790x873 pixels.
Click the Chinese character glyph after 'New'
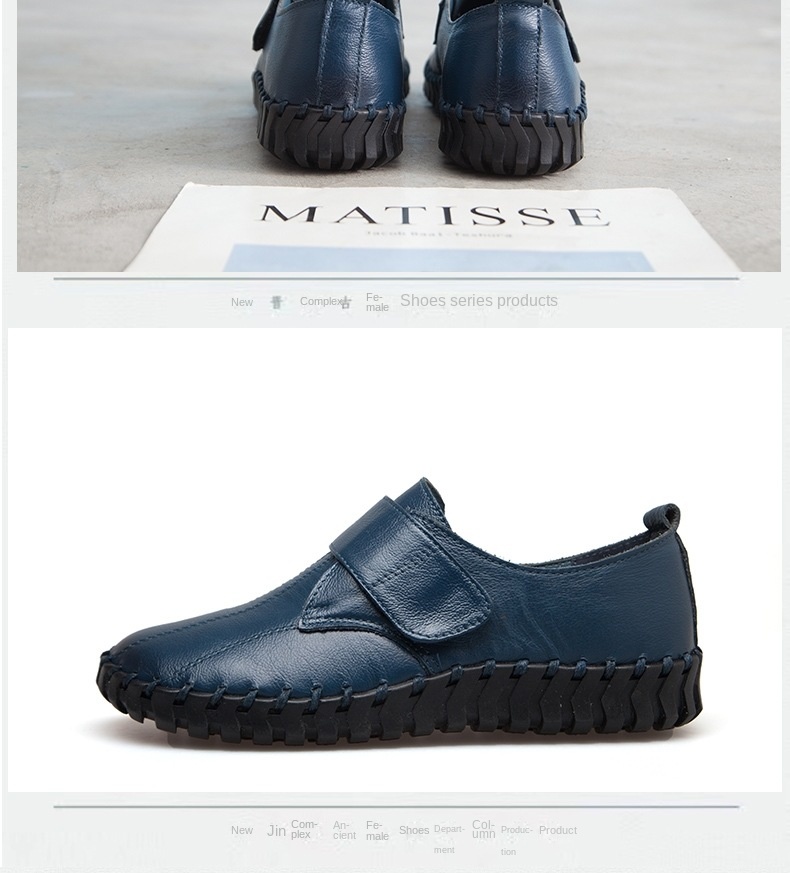point(276,302)
